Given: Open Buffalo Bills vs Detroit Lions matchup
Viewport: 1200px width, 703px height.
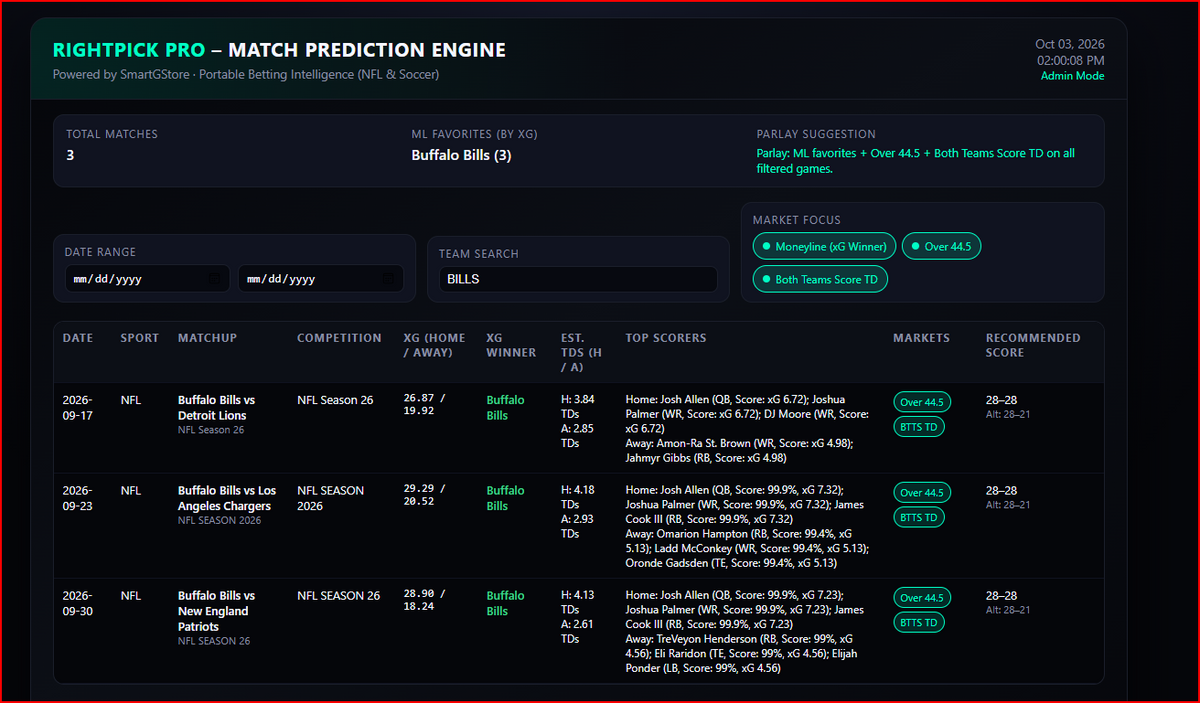Looking at the screenshot, I should click(x=217, y=407).
